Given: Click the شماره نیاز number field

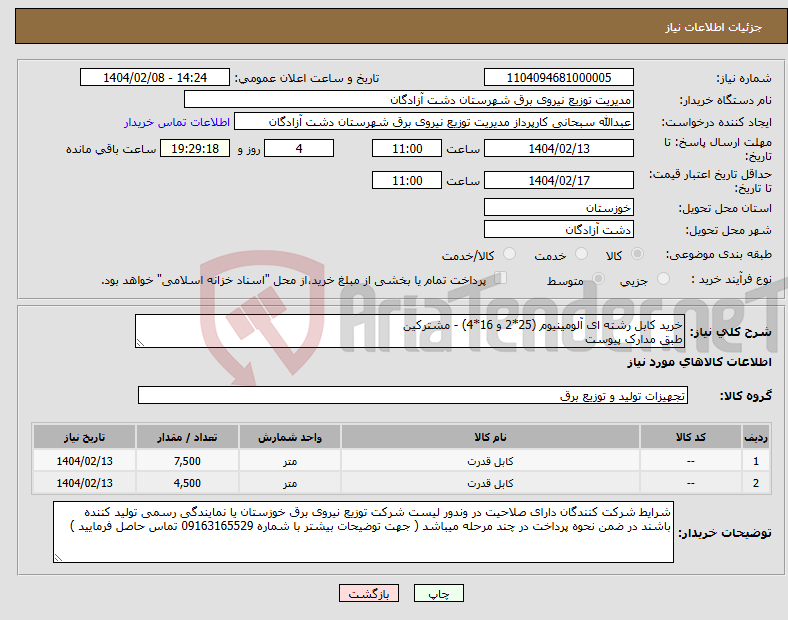Looking at the screenshot, I should (x=558, y=77).
